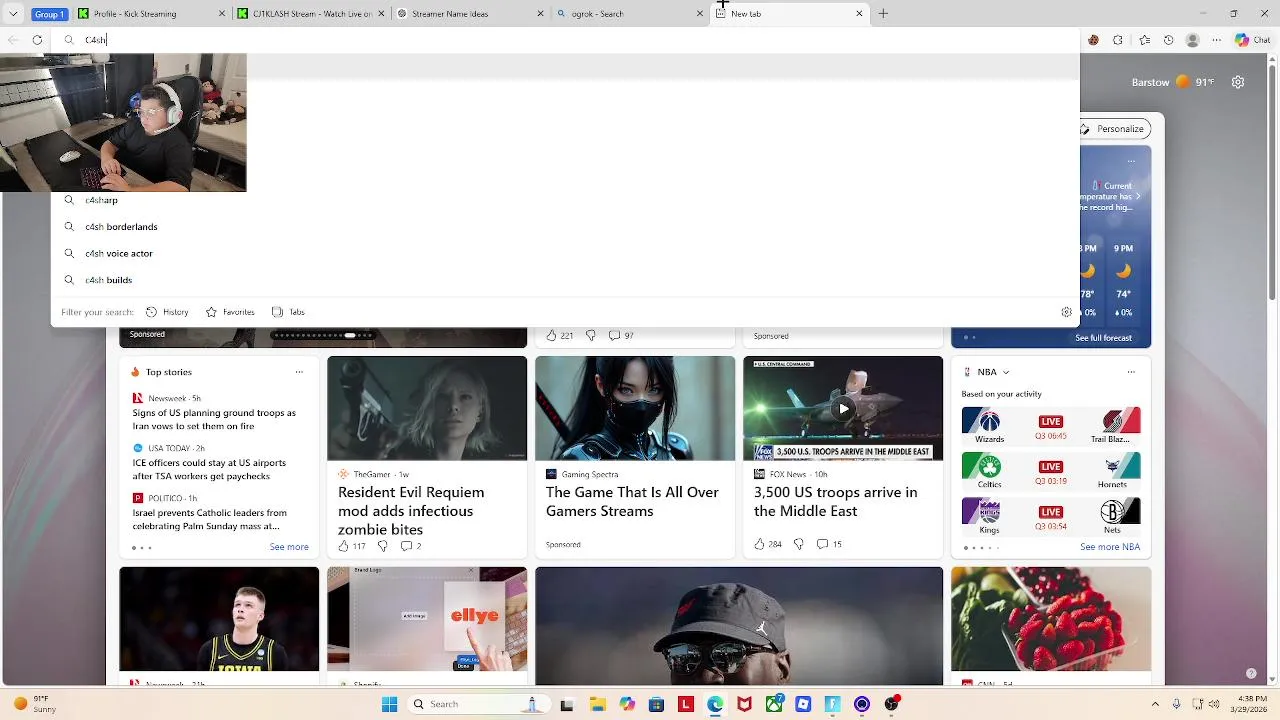Dislike the 3,500 US troops article

[x=798, y=544]
